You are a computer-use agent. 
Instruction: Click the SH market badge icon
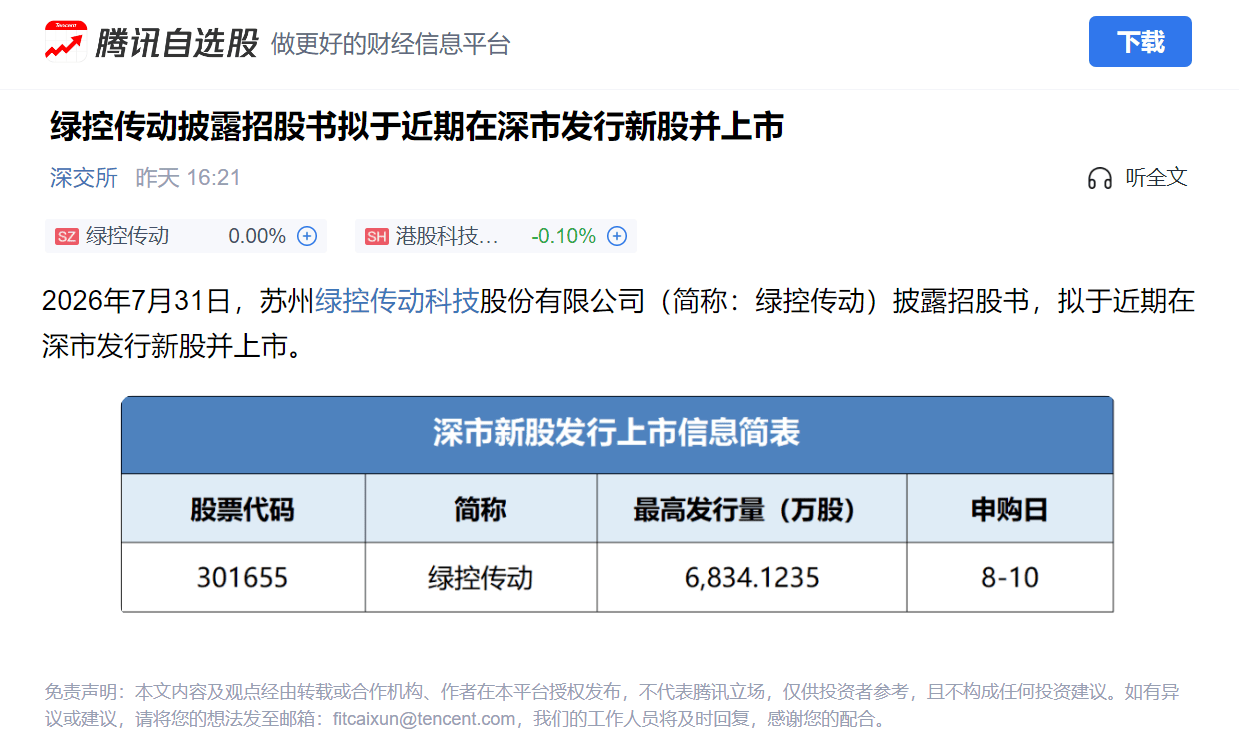point(377,237)
